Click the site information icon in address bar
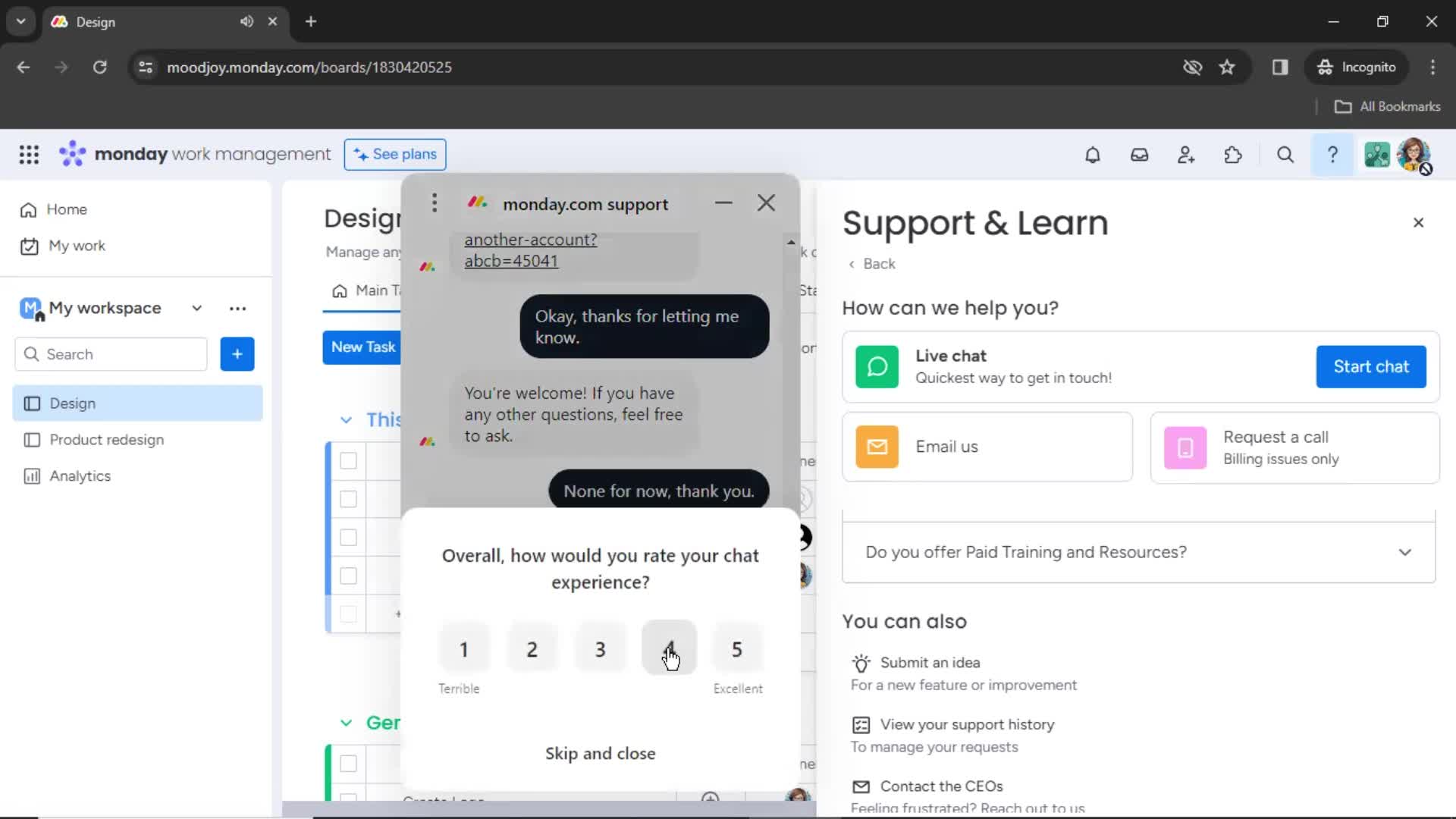The height and width of the screenshot is (819, 1456). tap(146, 67)
